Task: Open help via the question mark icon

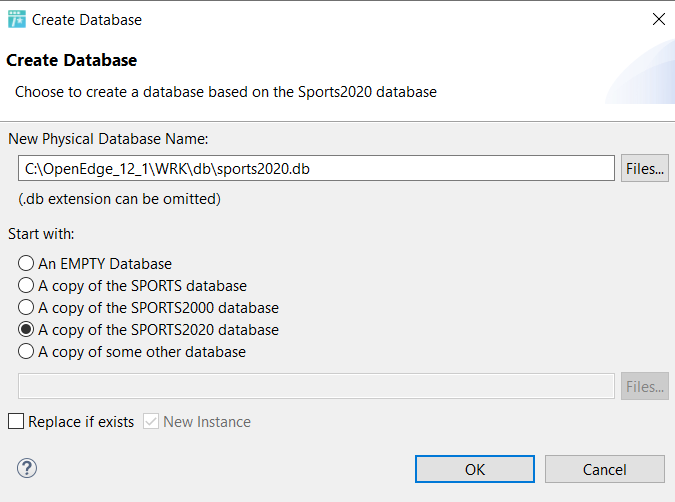Action: coord(27,468)
